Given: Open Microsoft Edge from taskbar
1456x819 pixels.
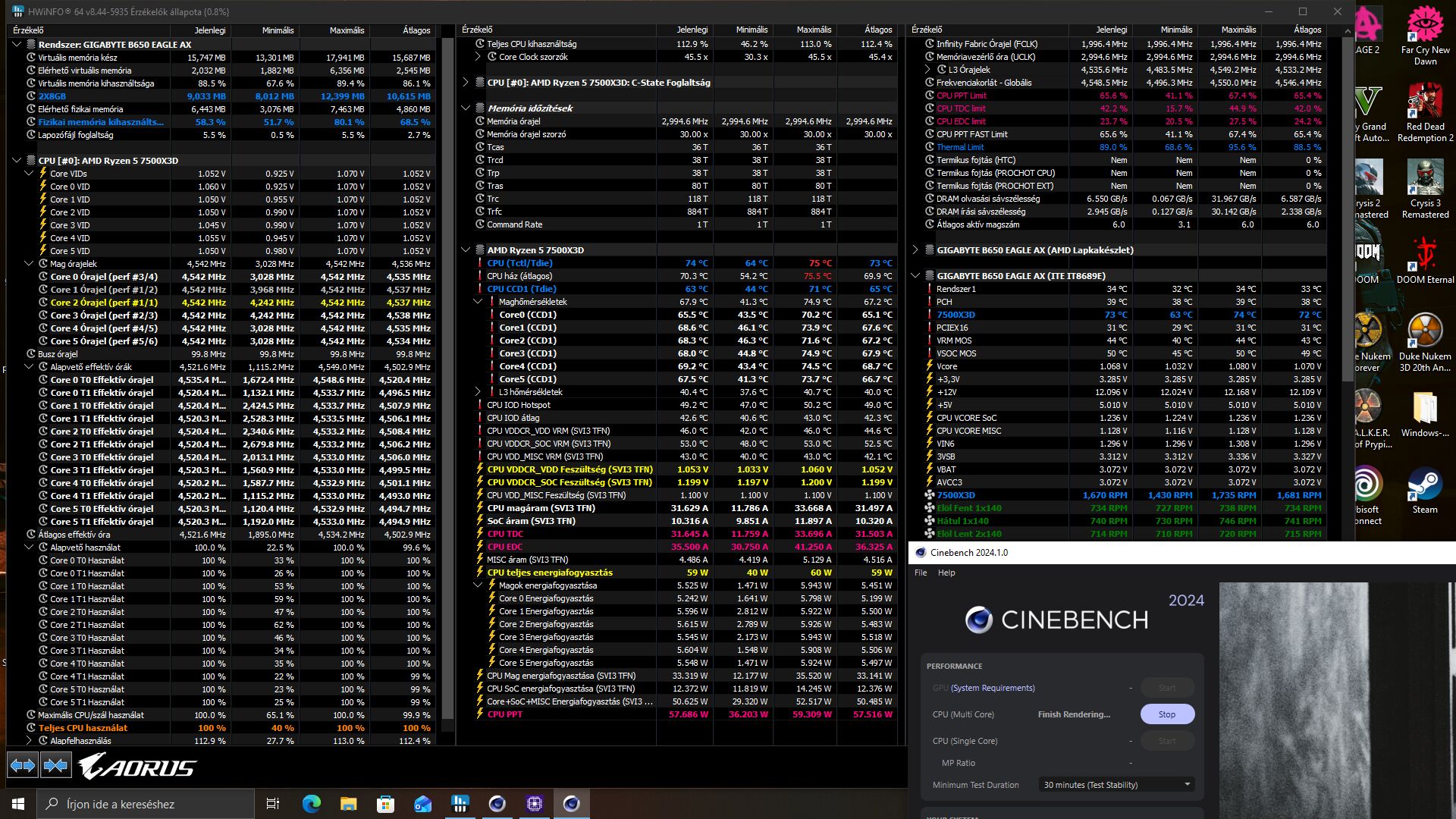Looking at the screenshot, I should (x=312, y=804).
